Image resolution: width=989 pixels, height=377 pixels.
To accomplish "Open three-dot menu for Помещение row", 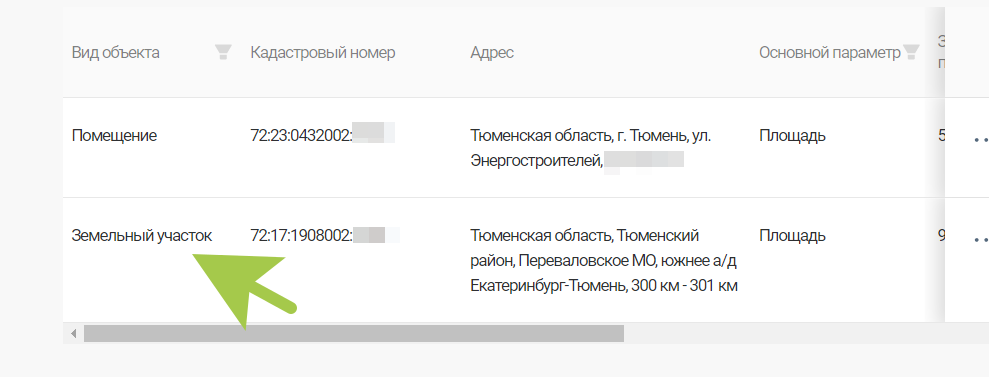I will (x=981, y=139).
